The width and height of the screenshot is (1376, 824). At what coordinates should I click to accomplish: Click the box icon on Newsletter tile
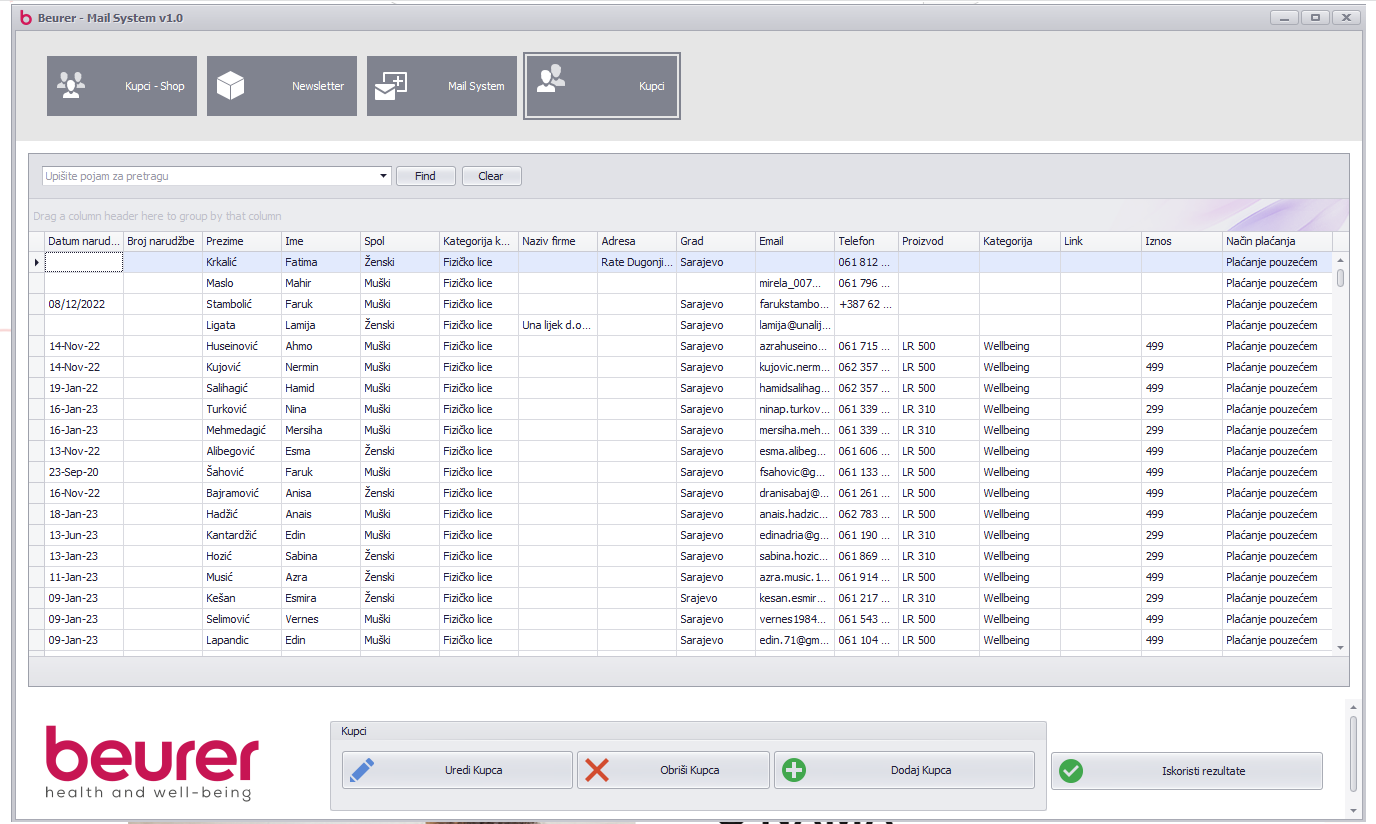[231, 86]
